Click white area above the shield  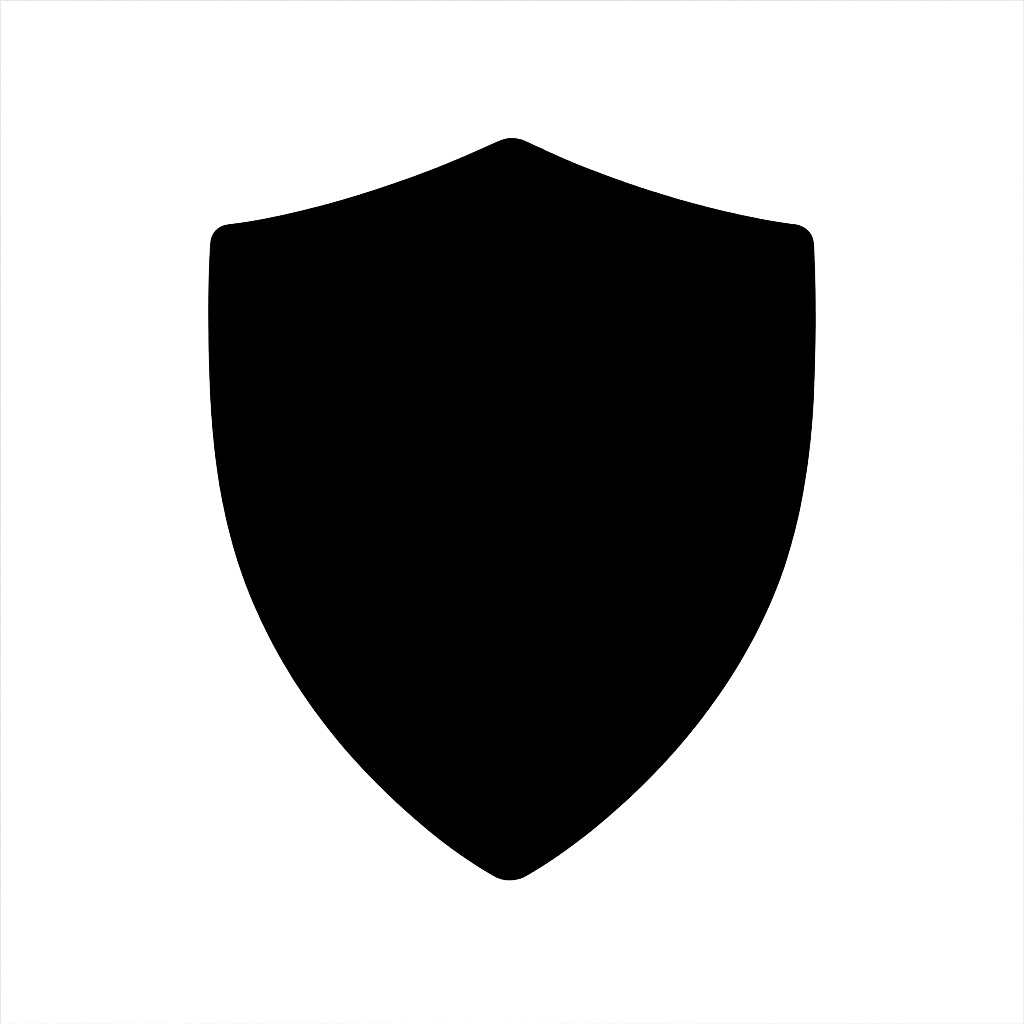[511, 69]
